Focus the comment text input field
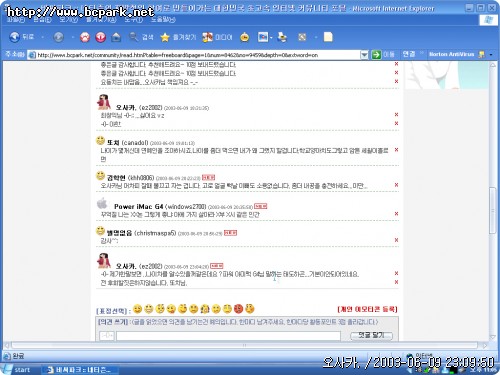Image resolution: width=500 pixels, height=375 pixels. click(228, 336)
